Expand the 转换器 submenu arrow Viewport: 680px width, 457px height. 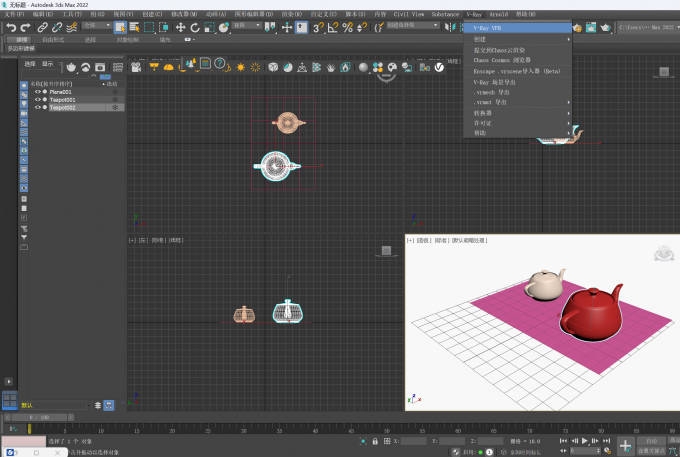click(x=568, y=113)
